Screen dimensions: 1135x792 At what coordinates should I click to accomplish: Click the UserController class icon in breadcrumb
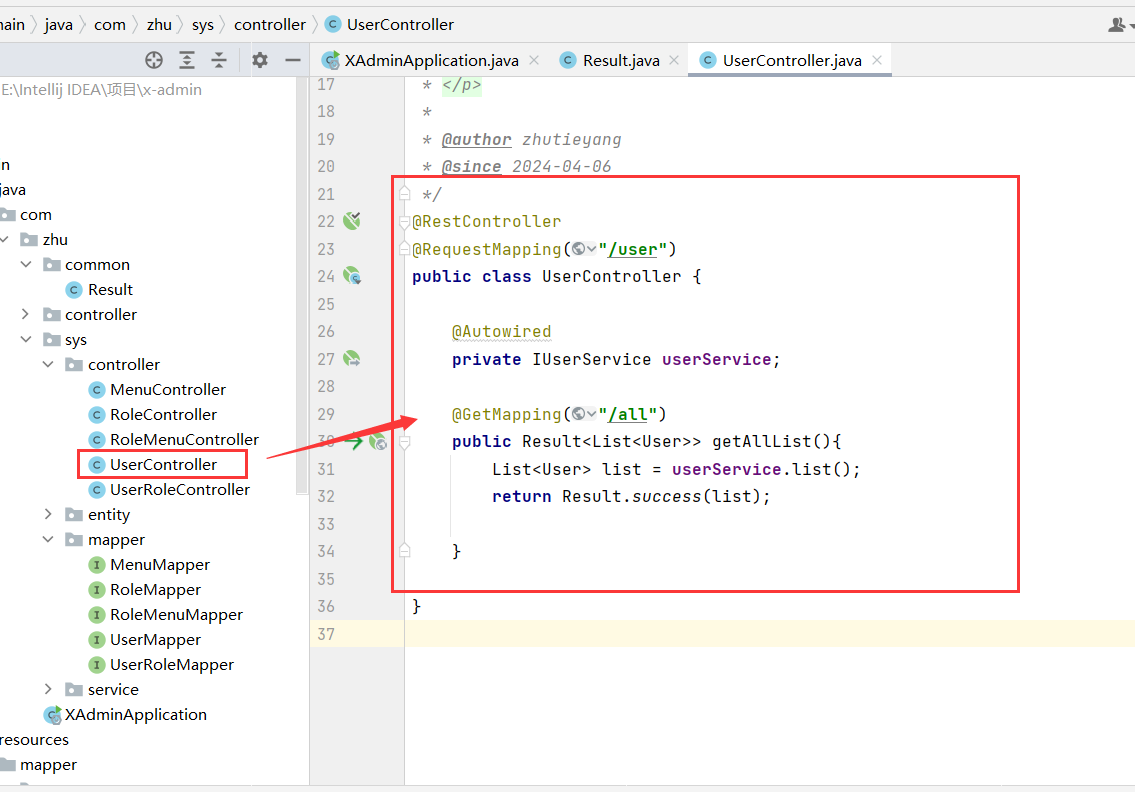pyautogui.click(x=333, y=25)
